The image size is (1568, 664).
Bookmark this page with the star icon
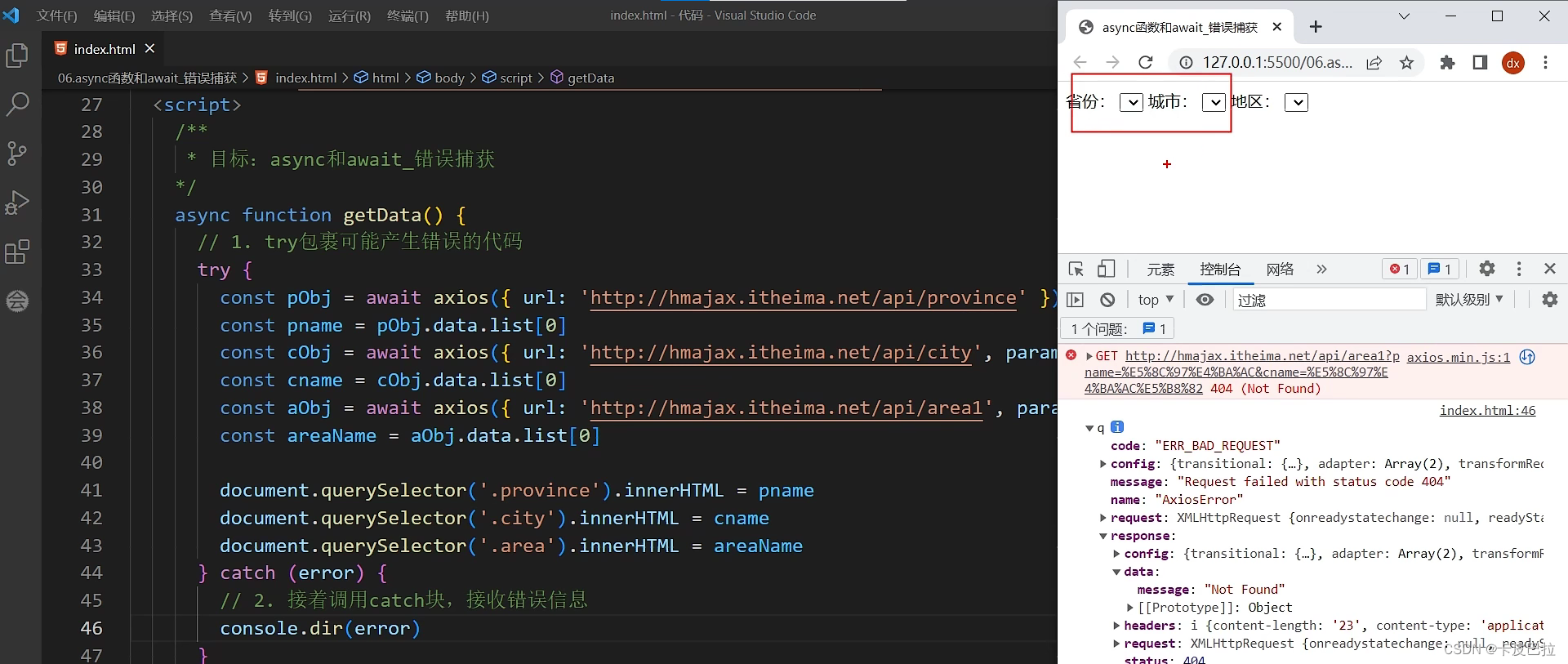tap(1406, 63)
